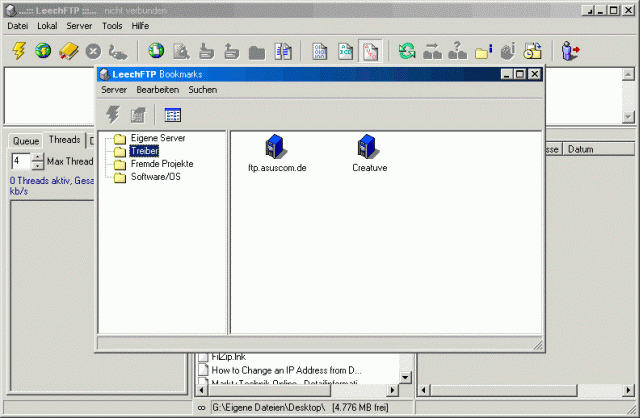Click right arrow of local file list horizontal scrollbar
This screenshot has height=418, width=640.
pos(392,390)
